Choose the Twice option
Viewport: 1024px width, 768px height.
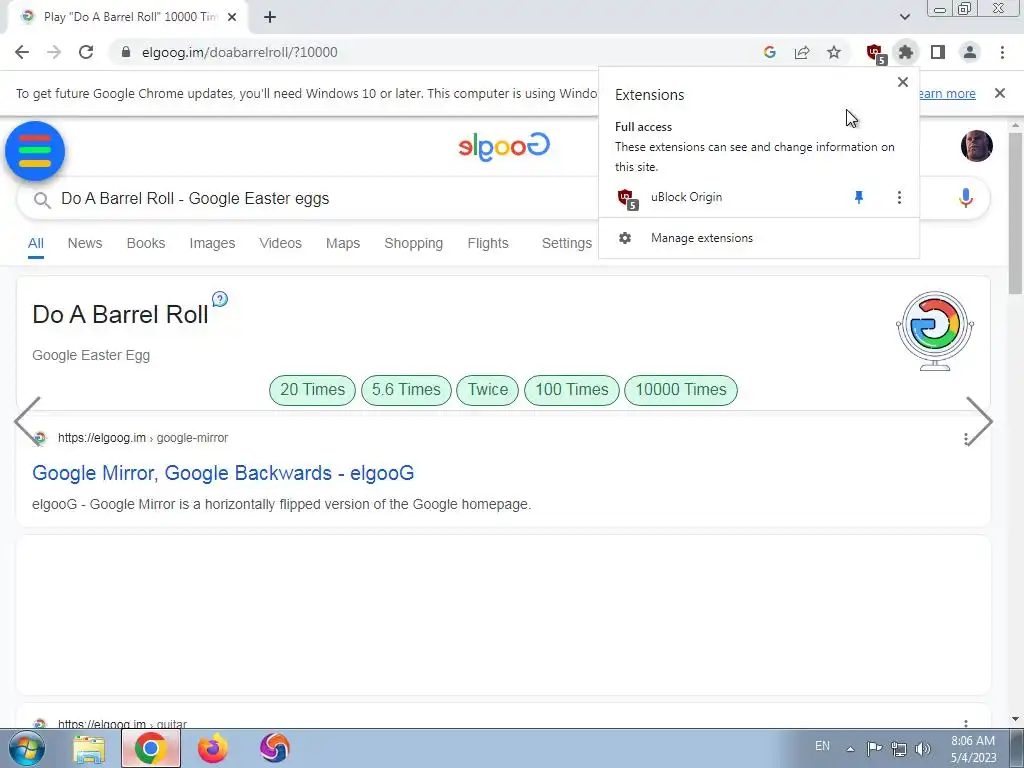coord(488,390)
